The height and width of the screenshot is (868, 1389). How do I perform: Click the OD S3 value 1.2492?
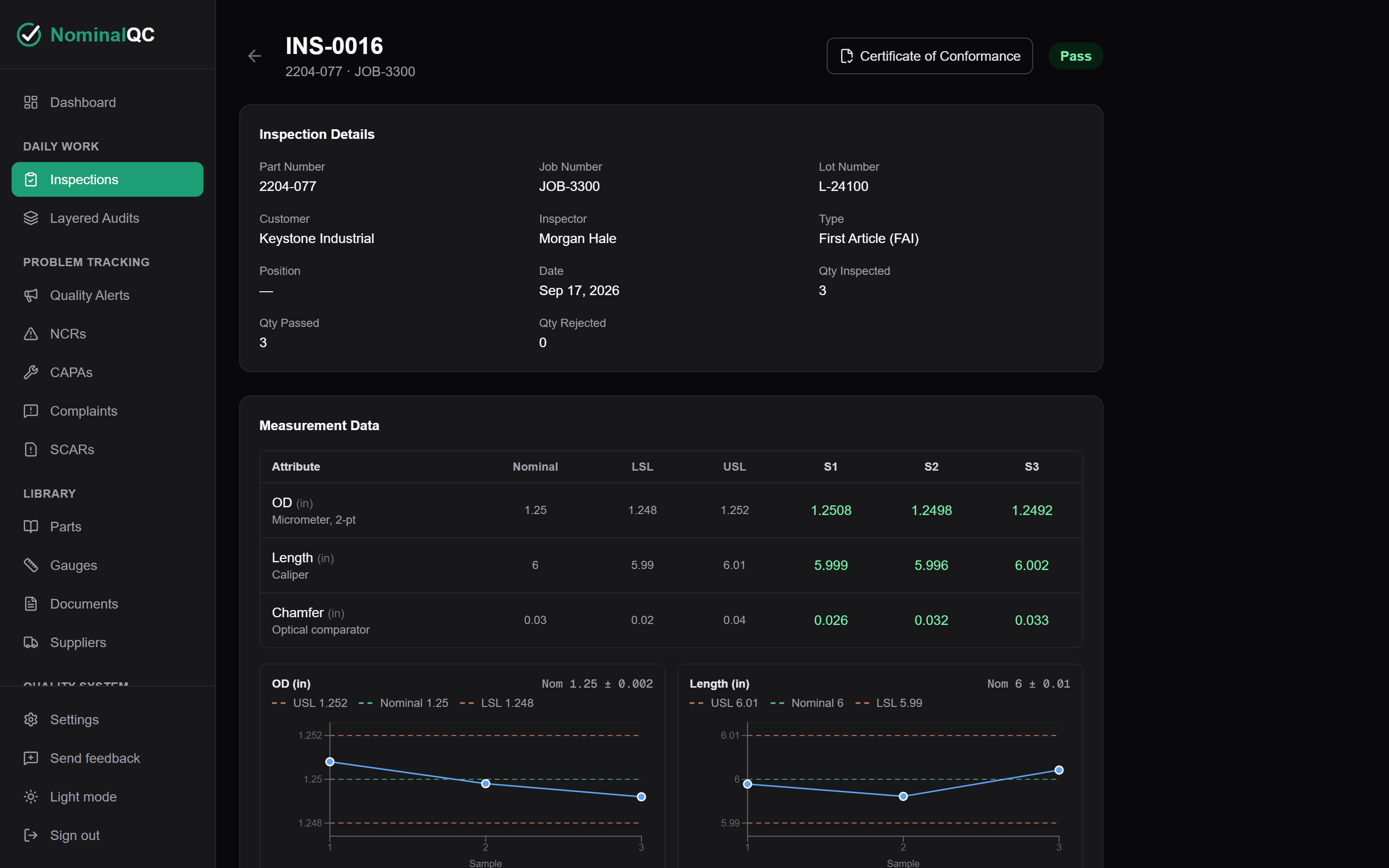tap(1032, 510)
